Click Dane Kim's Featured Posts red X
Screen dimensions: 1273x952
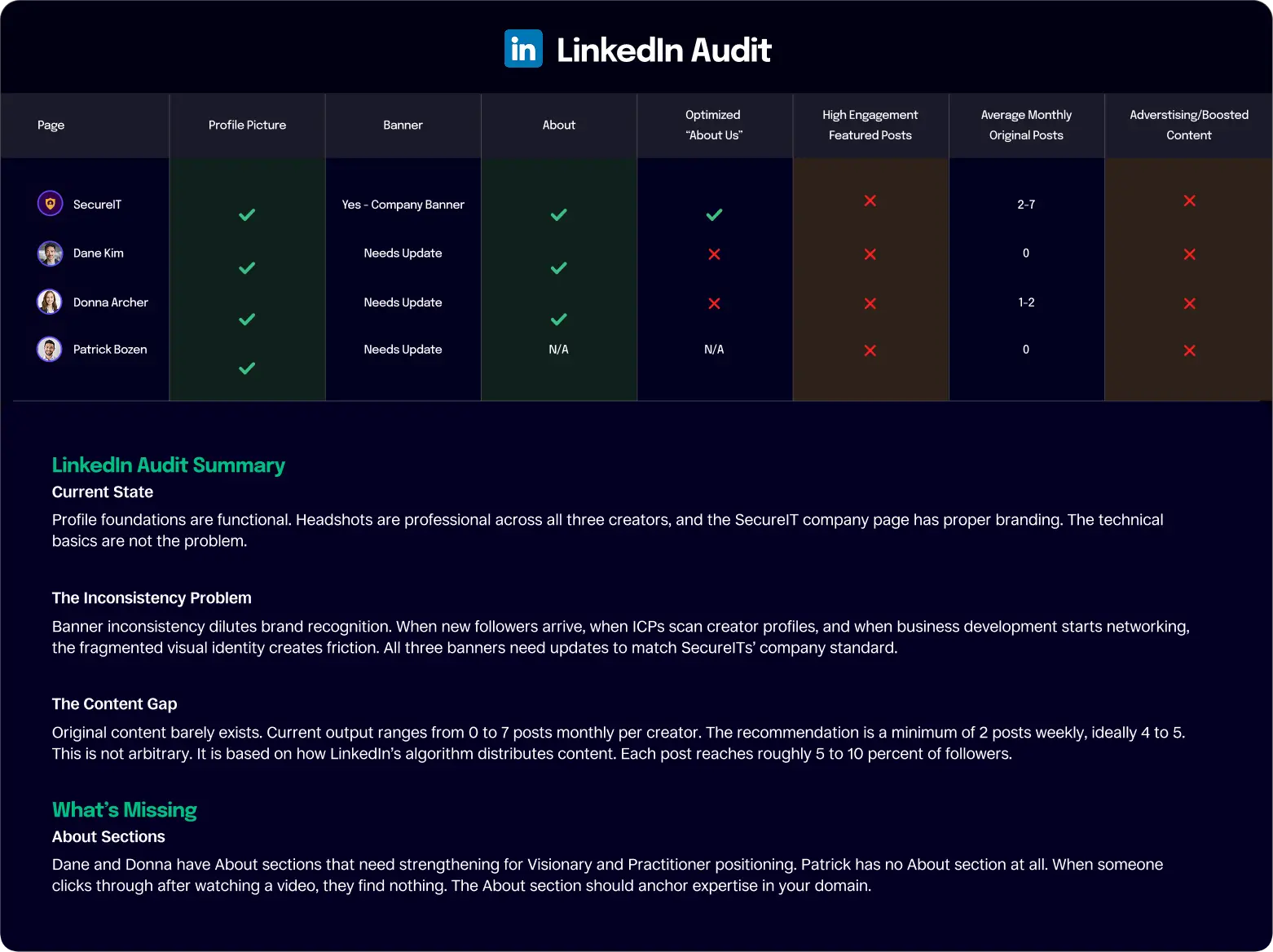pos(870,254)
